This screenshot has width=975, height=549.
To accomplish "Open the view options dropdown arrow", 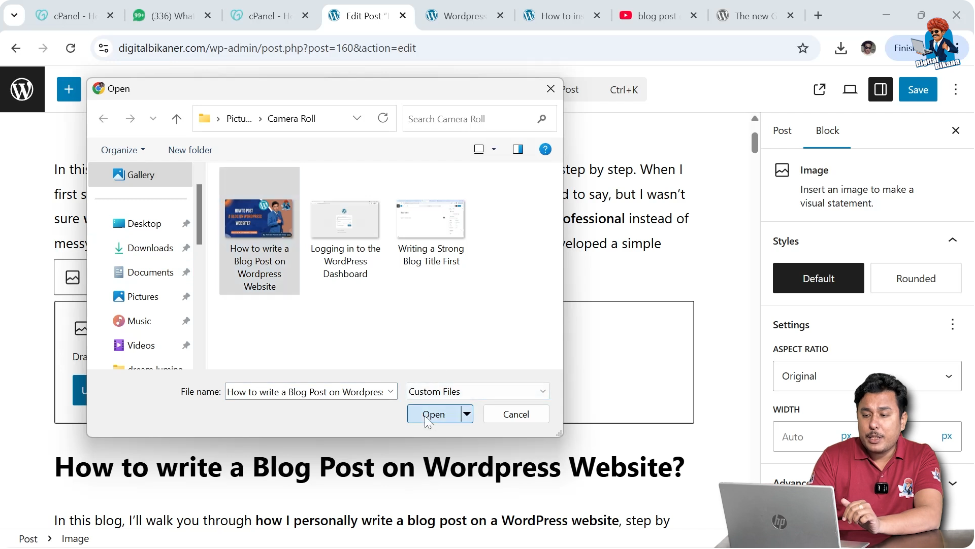I will (494, 149).
